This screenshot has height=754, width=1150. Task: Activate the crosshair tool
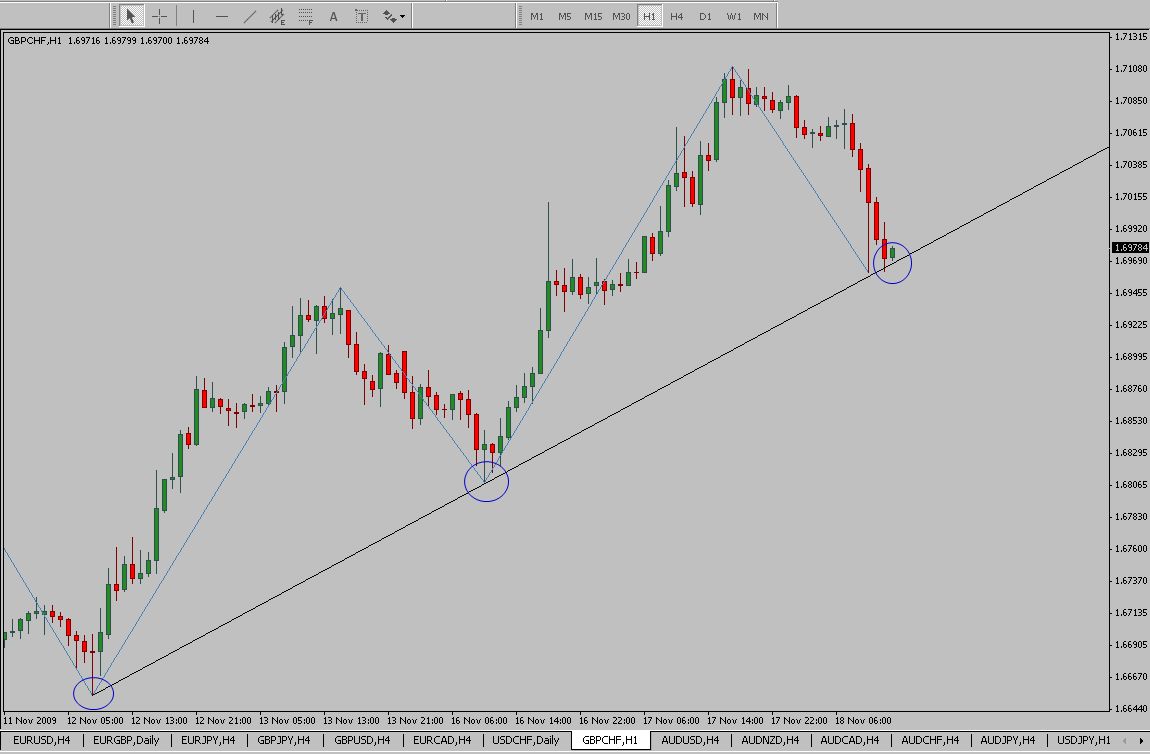[159, 16]
